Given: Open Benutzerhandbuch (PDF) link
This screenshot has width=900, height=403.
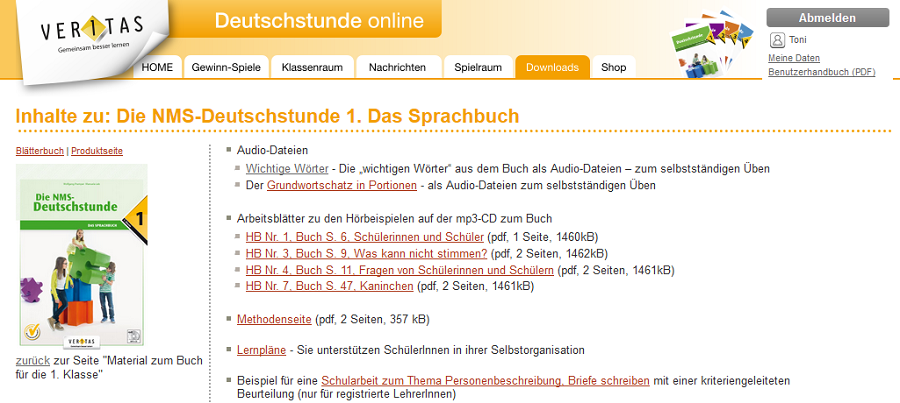Looking at the screenshot, I should [x=821, y=72].
